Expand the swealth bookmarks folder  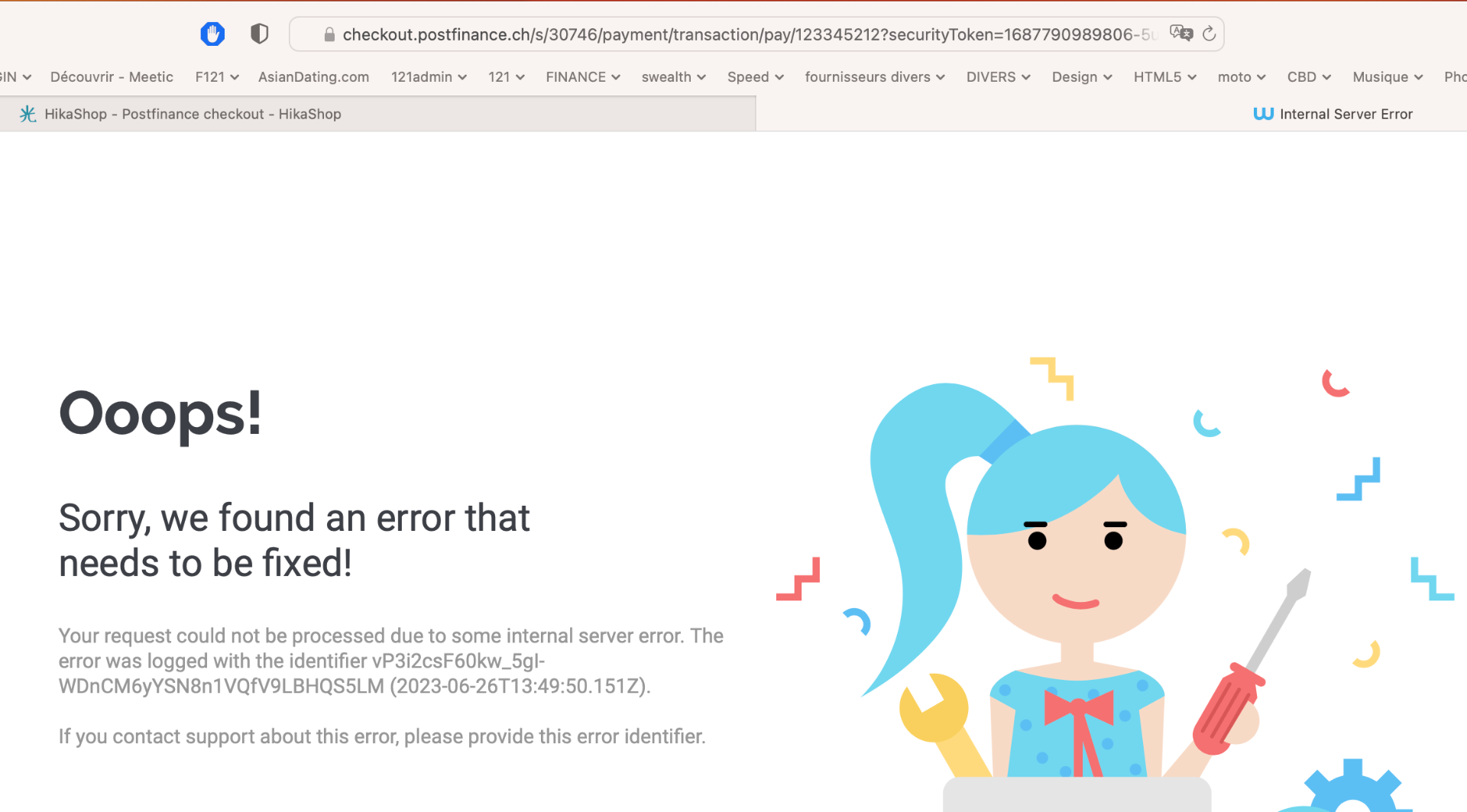click(x=674, y=77)
